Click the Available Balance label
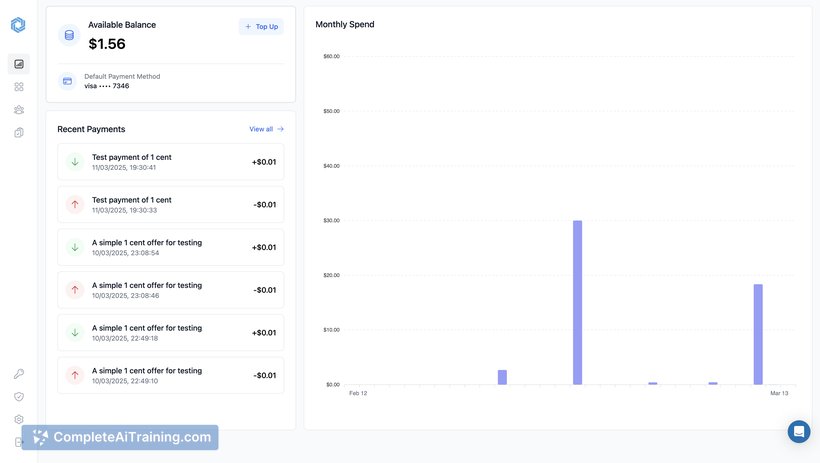820x463 pixels. (x=122, y=25)
